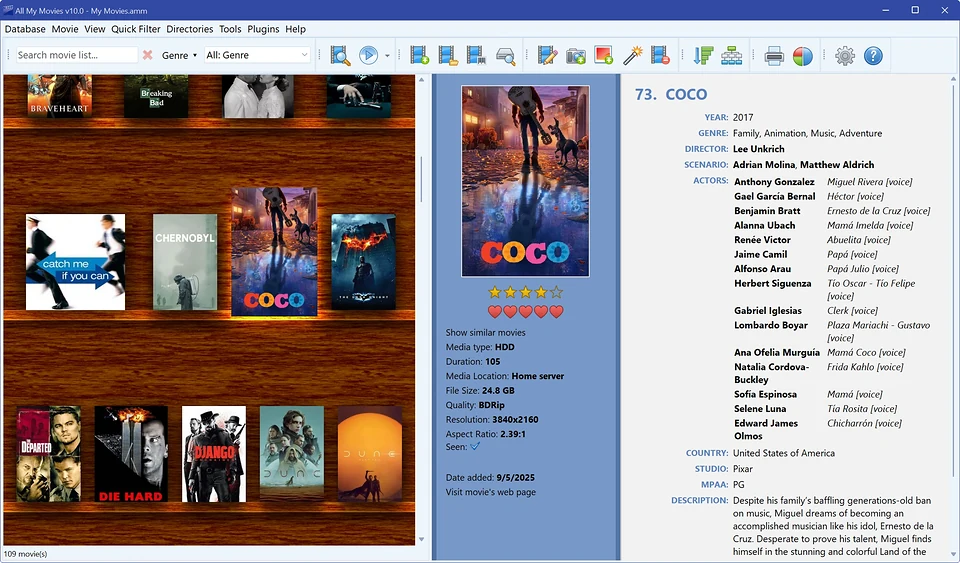Open the Help menu
This screenshot has height=563, width=960.
pyautogui.click(x=295, y=29)
